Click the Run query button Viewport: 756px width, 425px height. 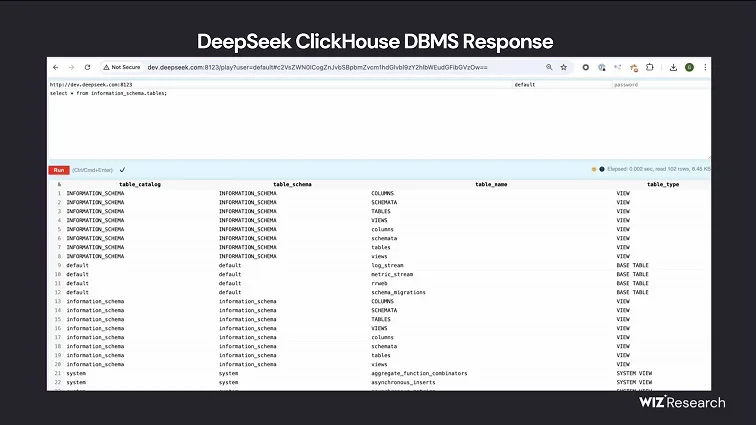coord(59,170)
